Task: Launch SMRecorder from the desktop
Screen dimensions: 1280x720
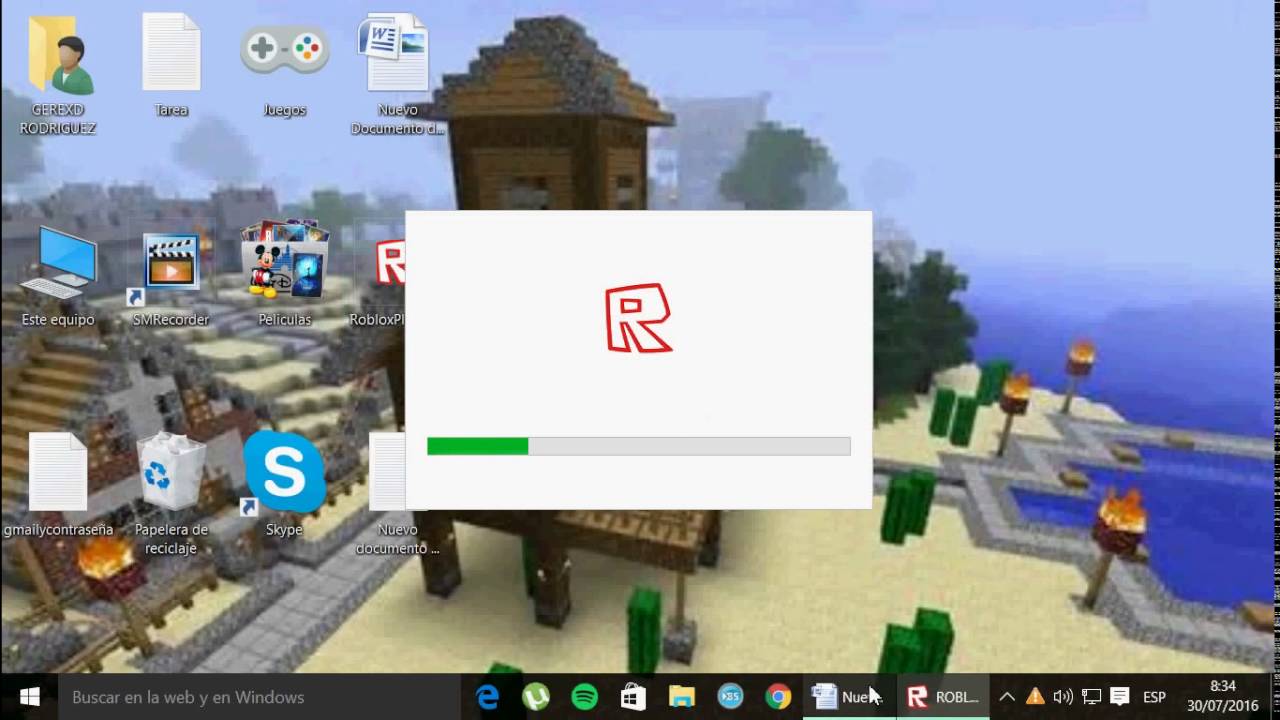Action: point(171,280)
